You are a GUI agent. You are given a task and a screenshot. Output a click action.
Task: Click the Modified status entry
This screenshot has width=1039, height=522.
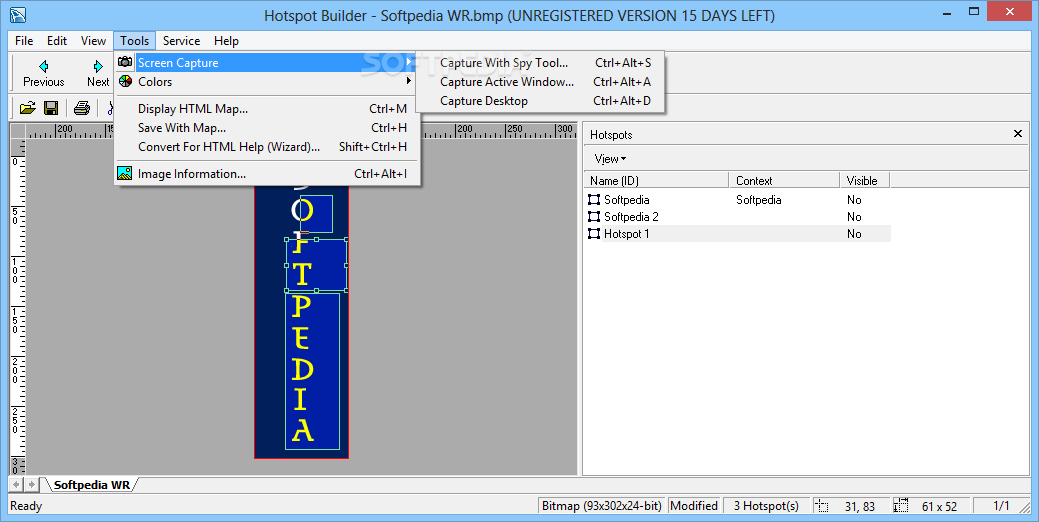pyautogui.click(x=694, y=506)
